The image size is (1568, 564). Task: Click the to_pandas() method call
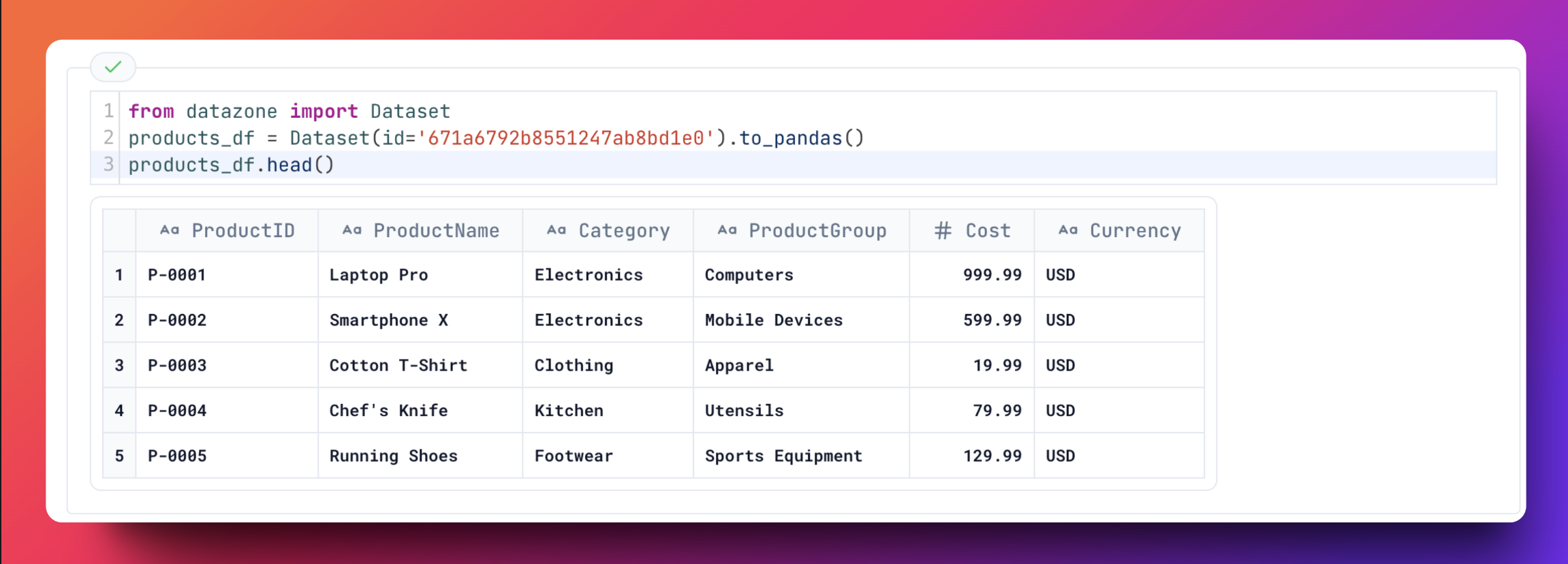tap(802, 138)
